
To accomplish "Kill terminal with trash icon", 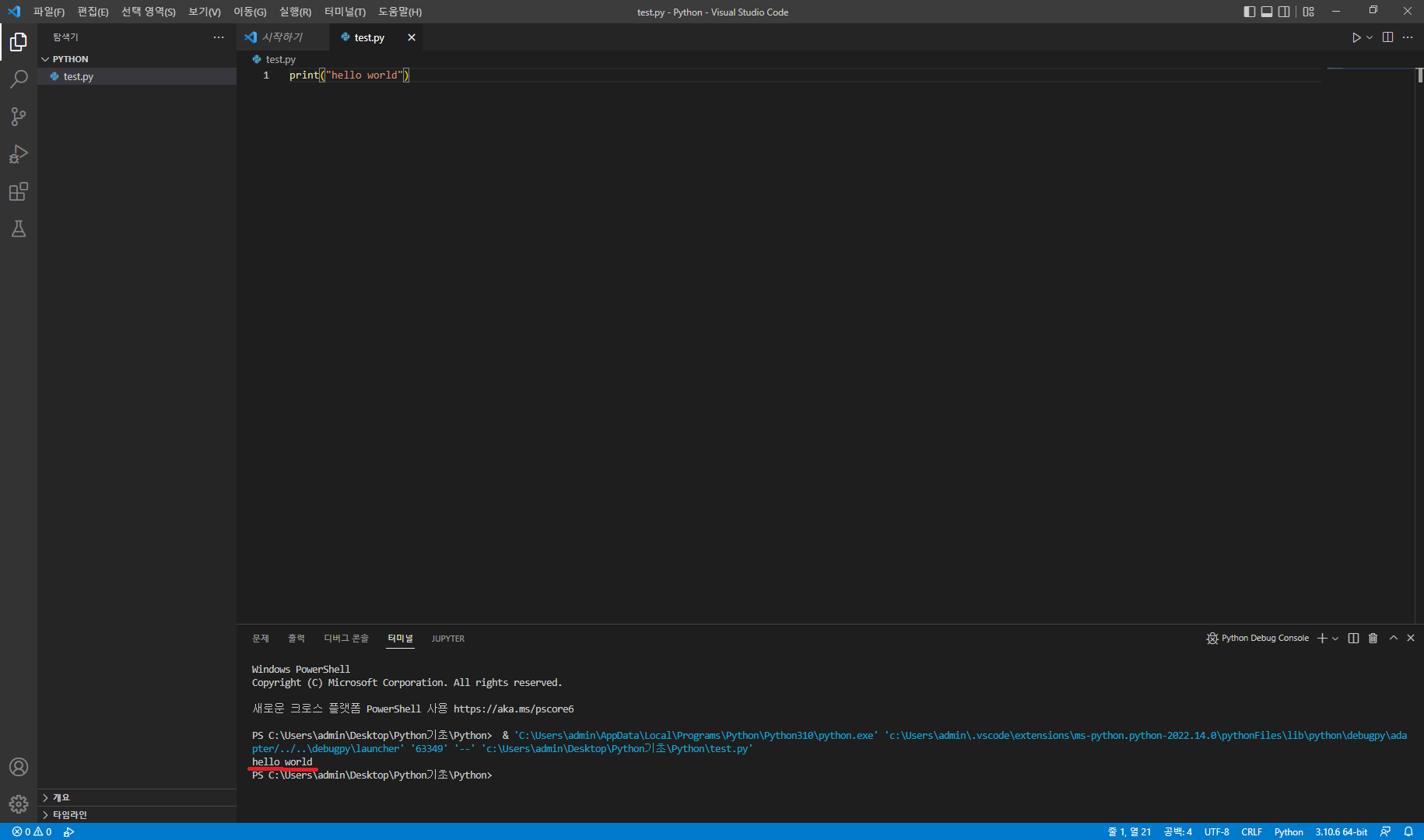I will 1373,638.
